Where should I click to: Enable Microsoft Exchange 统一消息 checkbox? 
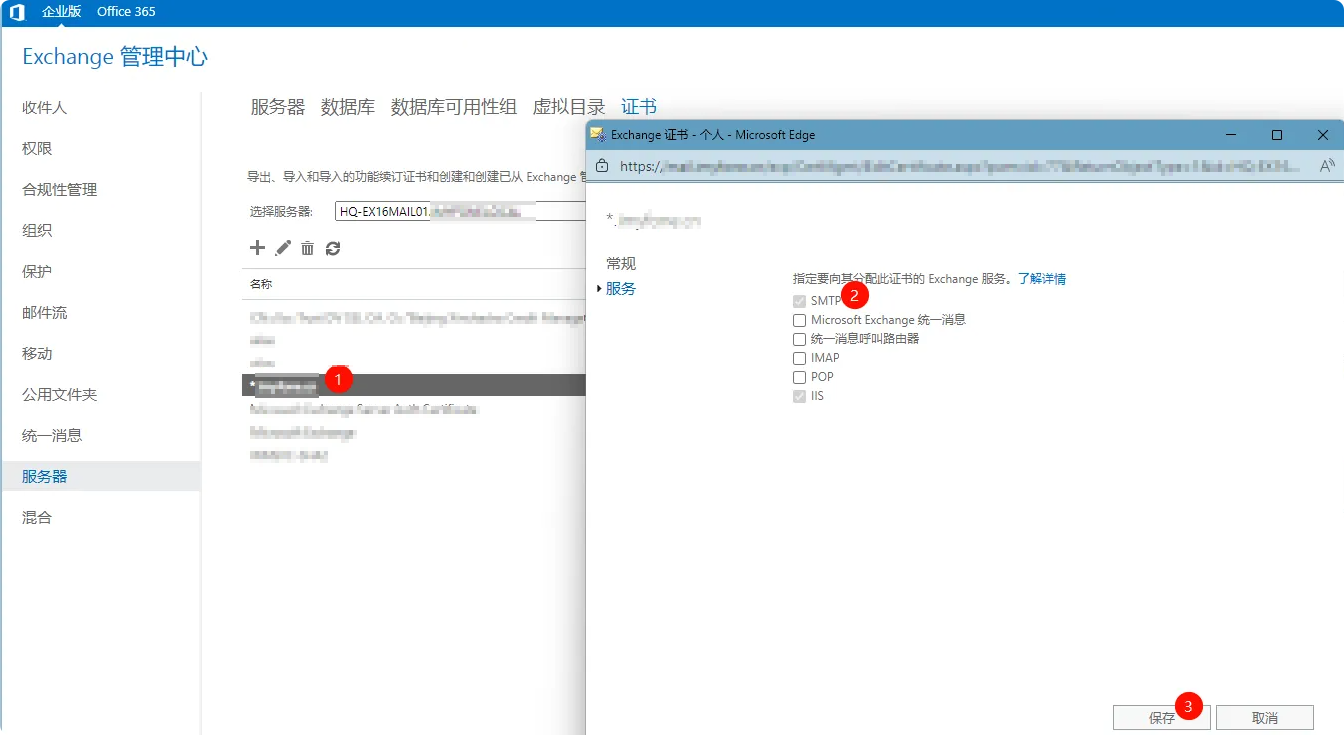(x=799, y=320)
